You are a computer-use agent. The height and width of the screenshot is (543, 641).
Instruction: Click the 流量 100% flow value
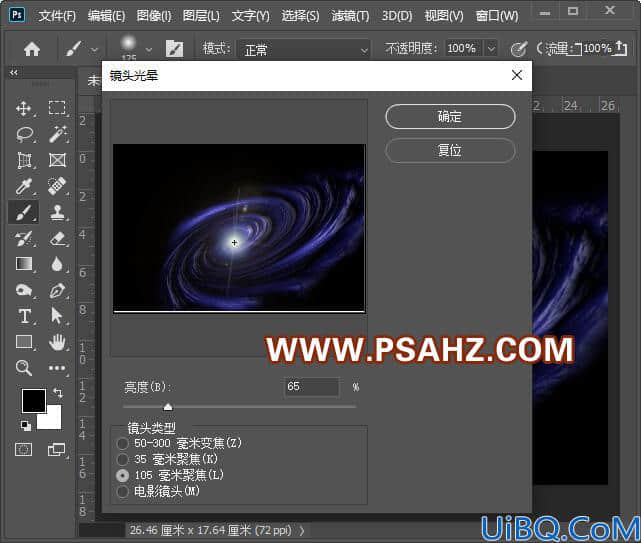[597, 49]
